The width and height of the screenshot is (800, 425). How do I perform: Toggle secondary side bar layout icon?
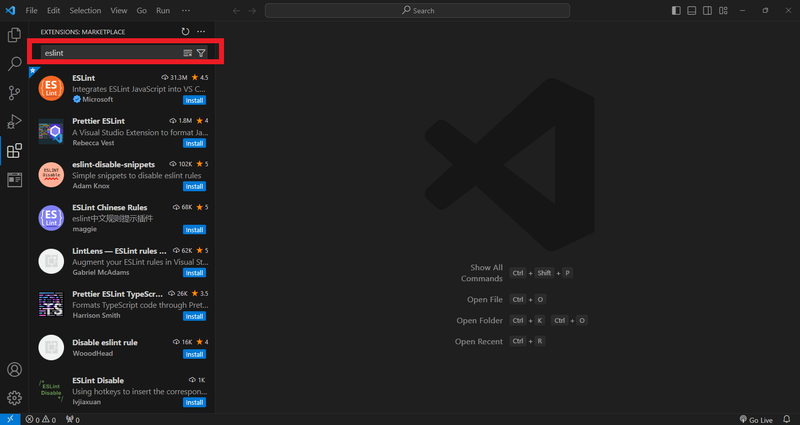point(707,11)
